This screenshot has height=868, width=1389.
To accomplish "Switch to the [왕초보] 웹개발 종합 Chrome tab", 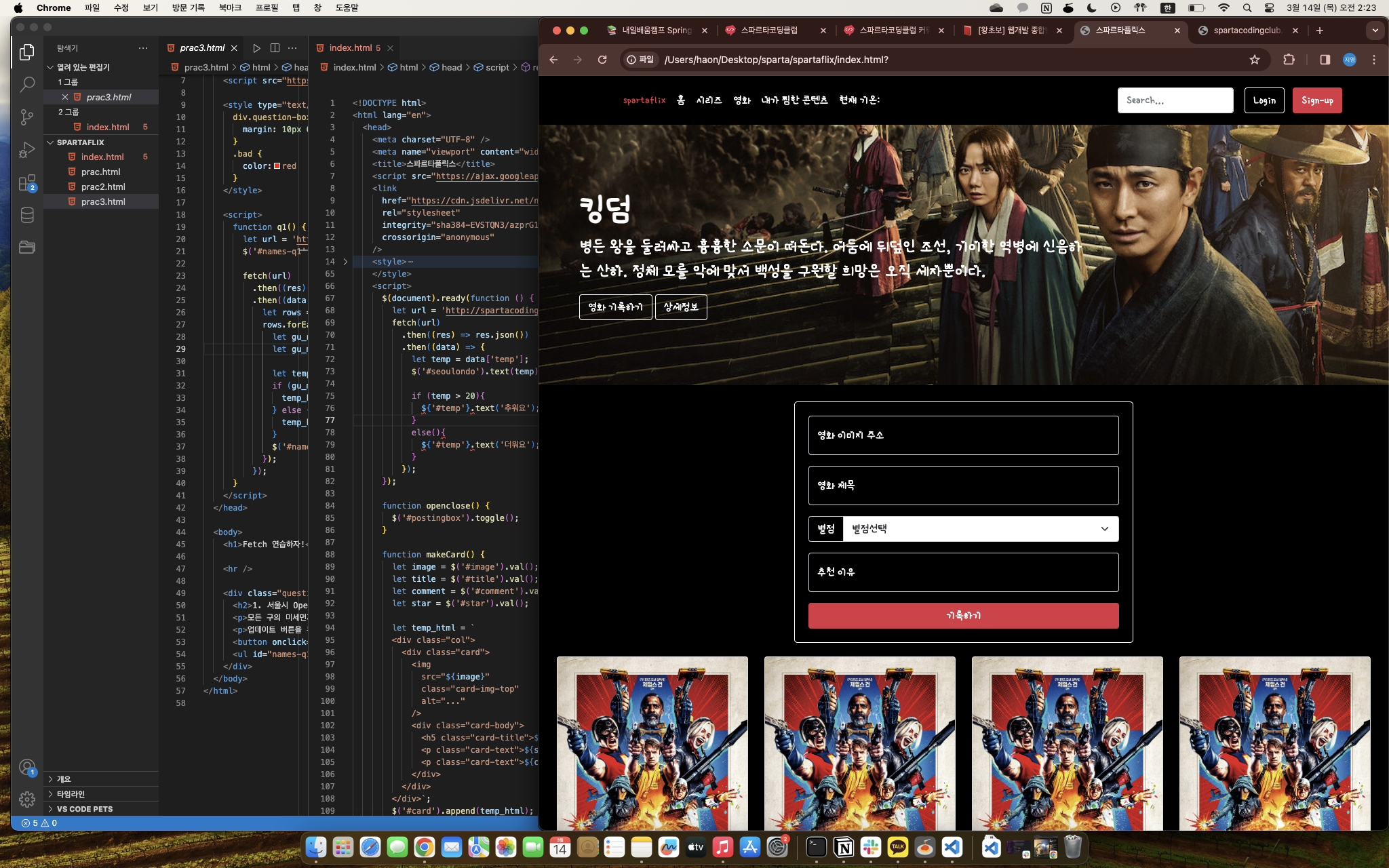I will click(1011, 31).
